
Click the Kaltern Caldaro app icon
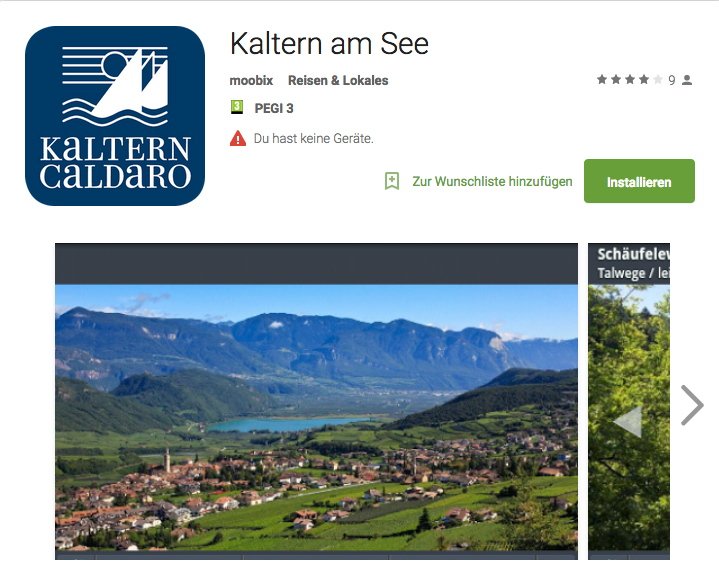pos(115,116)
